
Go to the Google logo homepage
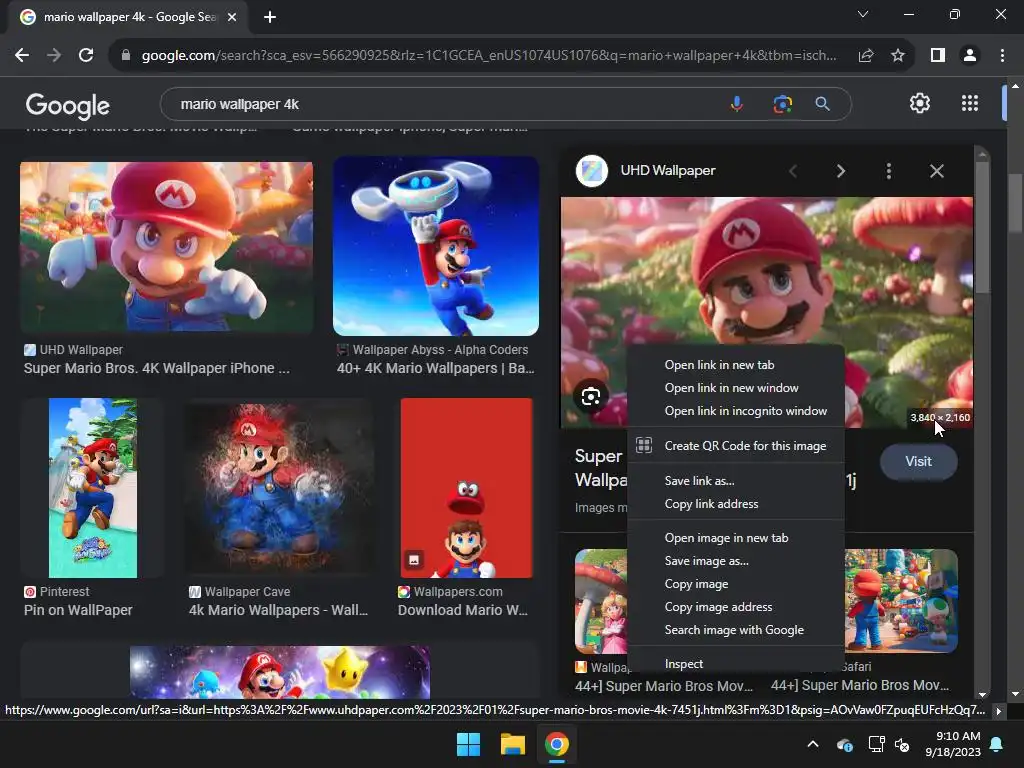pyautogui.click(x=68, y=106)
